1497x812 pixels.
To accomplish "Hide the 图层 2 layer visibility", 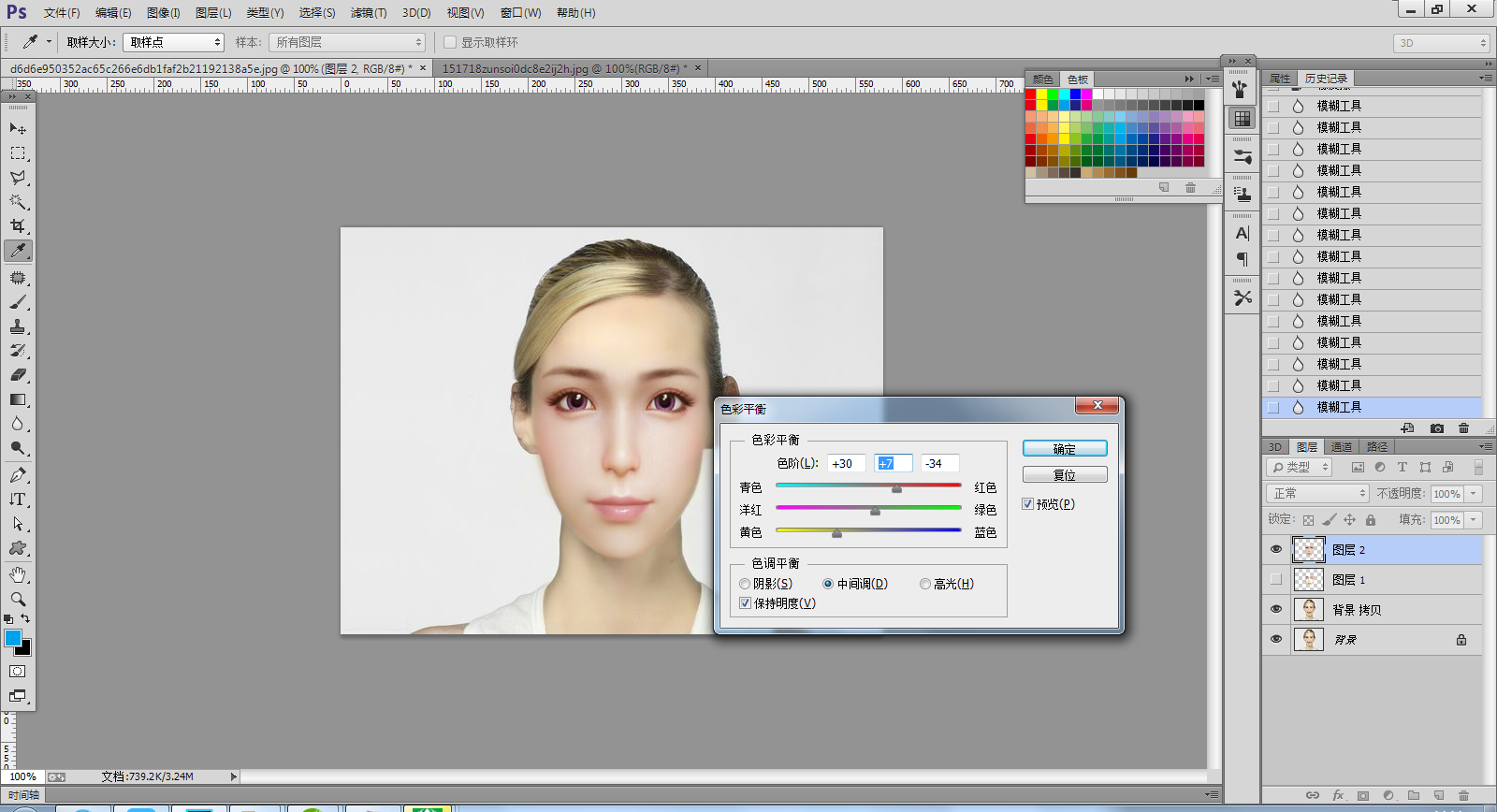I will [x=1276, y=550].
